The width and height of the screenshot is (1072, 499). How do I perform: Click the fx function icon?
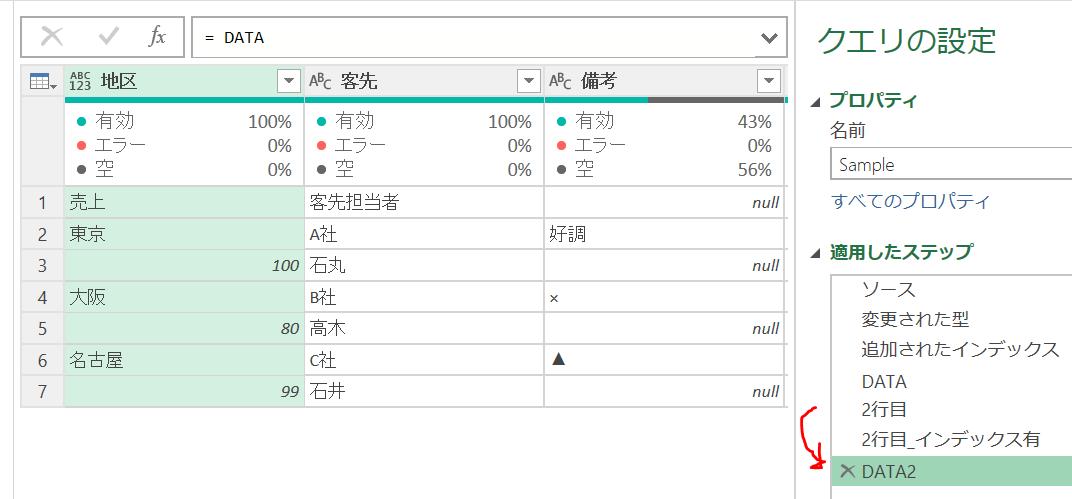point(157,37)
